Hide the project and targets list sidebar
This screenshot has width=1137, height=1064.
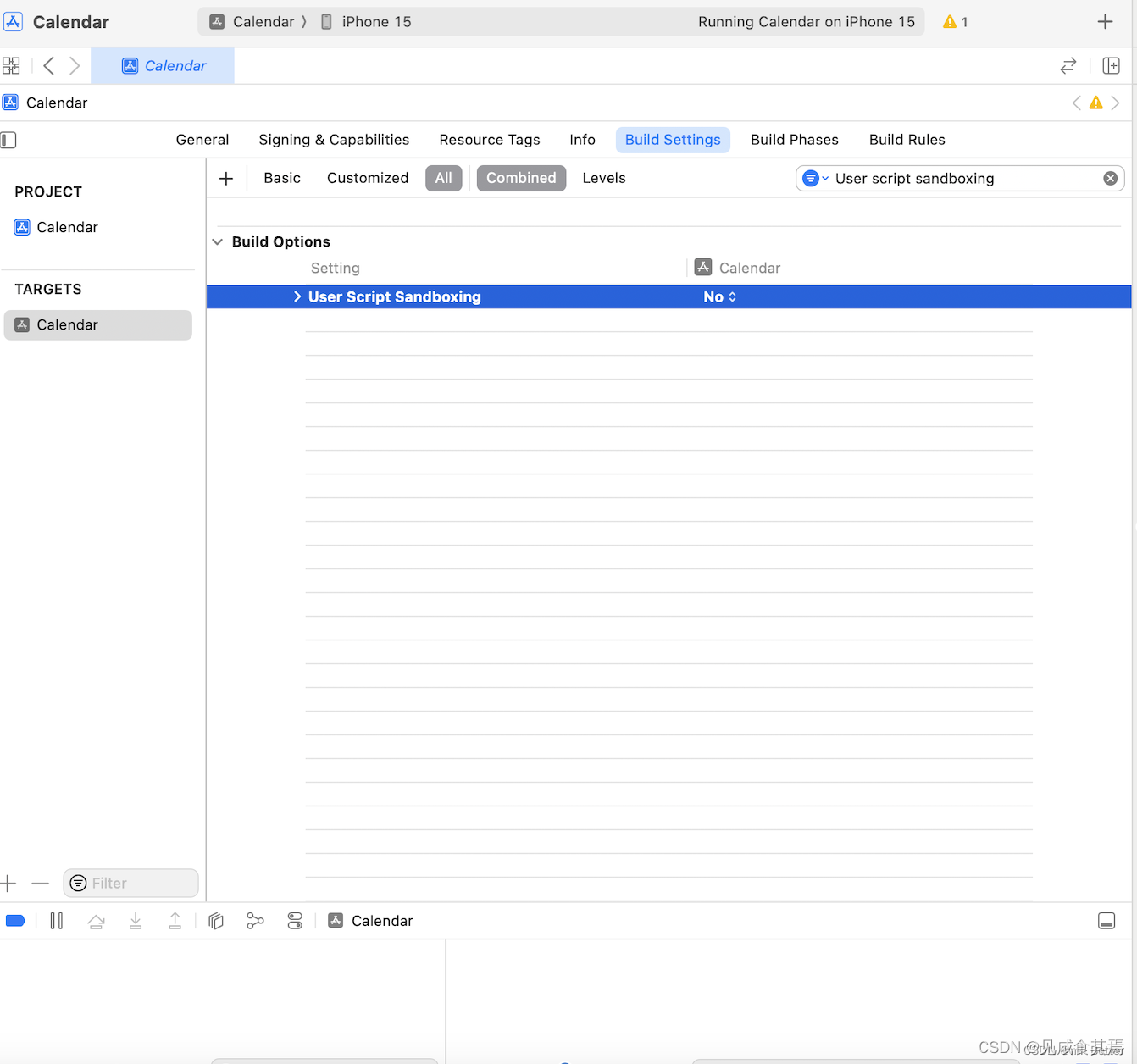click(x=8, y=140)
